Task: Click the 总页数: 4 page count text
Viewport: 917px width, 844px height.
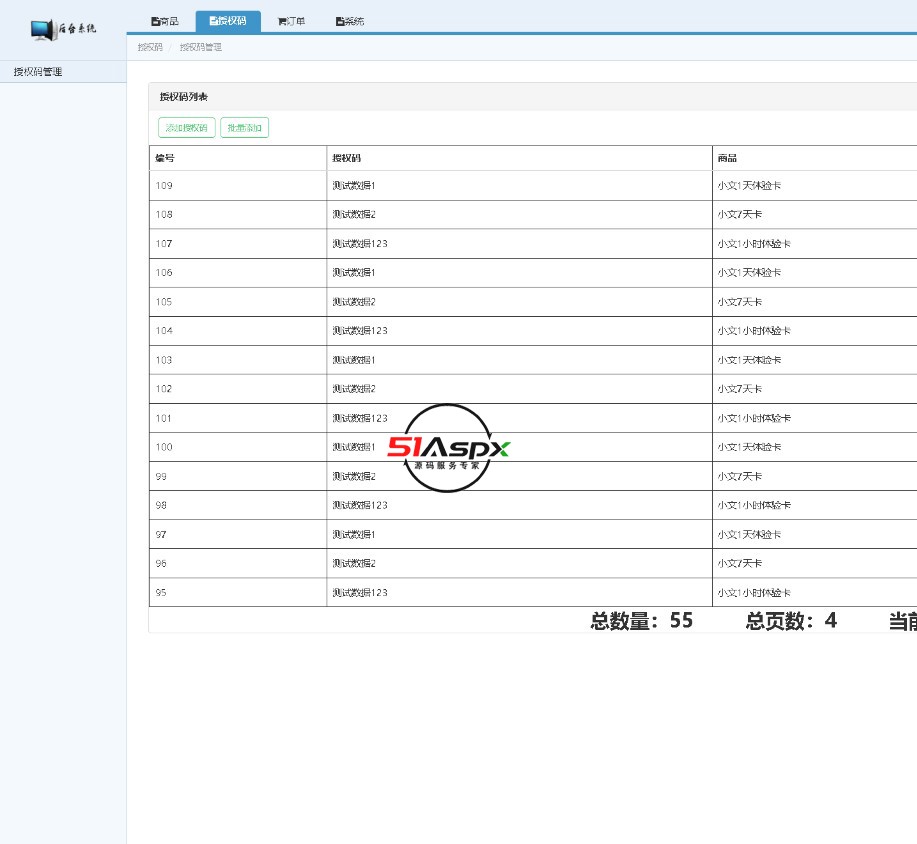Action: [791, 621]
